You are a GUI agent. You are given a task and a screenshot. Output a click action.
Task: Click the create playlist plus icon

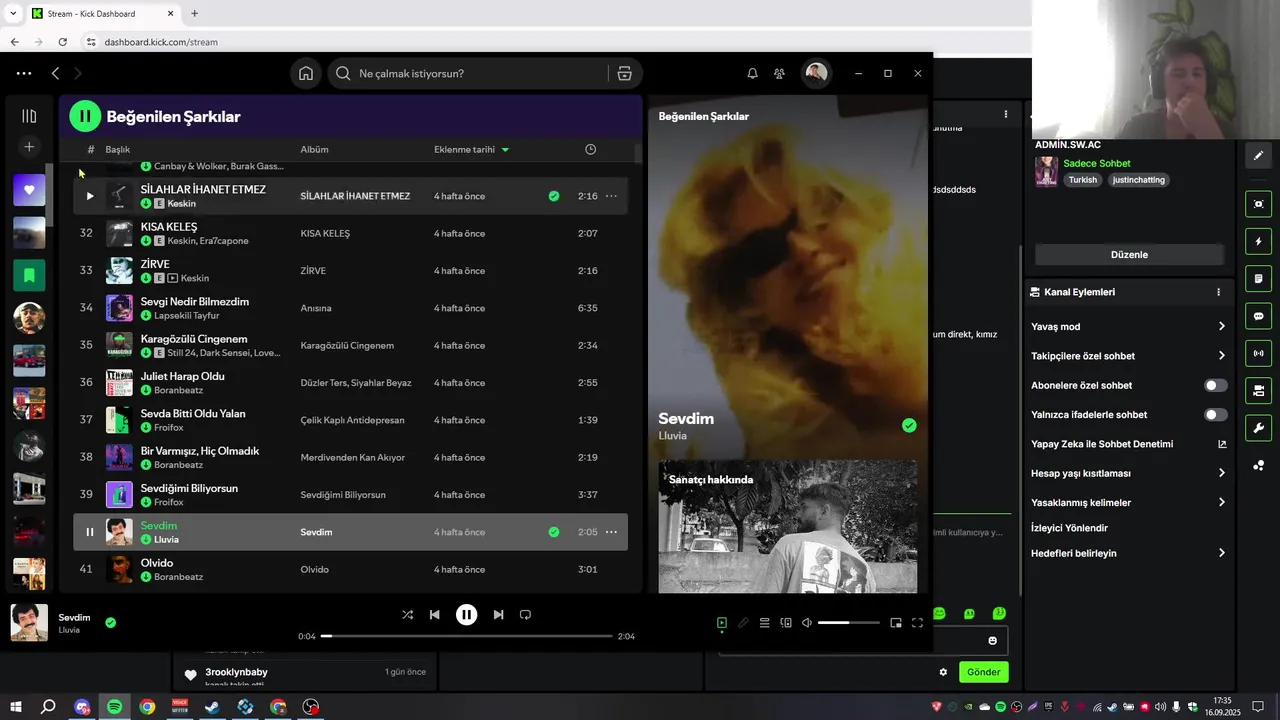click(x=29, y=147)
